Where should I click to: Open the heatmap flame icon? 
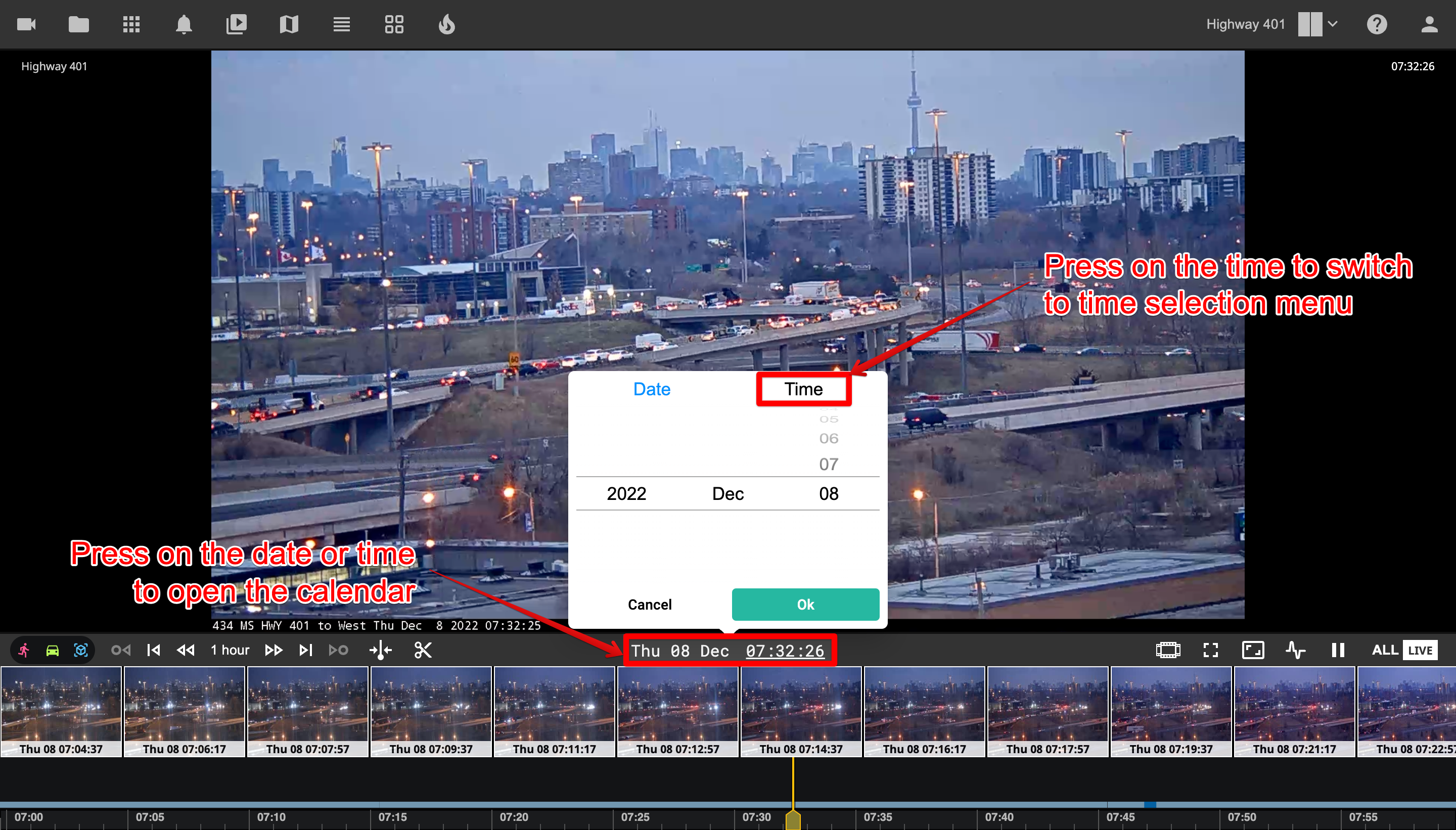pyautogui.click(x=446, y=24)
